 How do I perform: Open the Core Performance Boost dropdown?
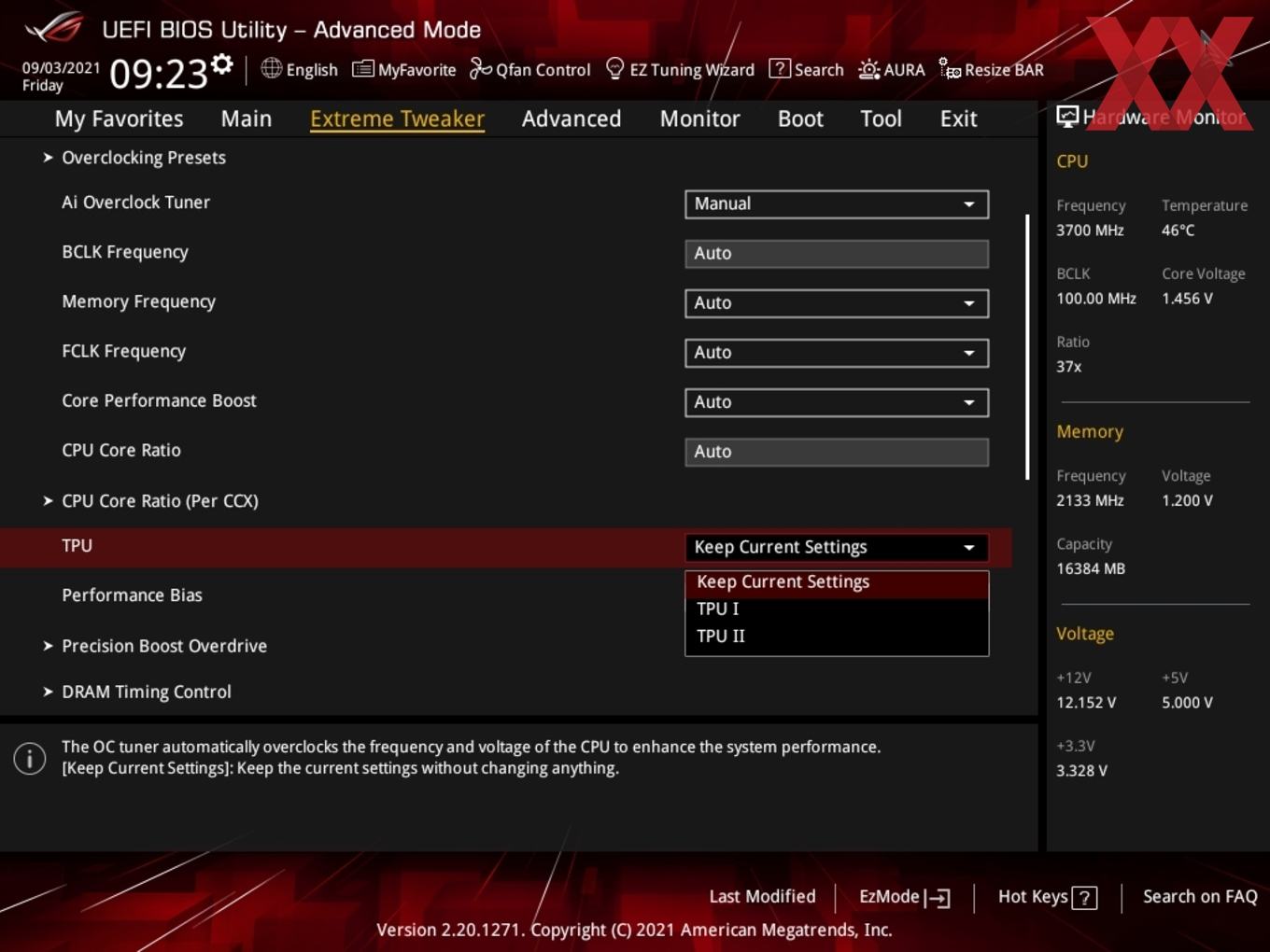pos(837,401)
